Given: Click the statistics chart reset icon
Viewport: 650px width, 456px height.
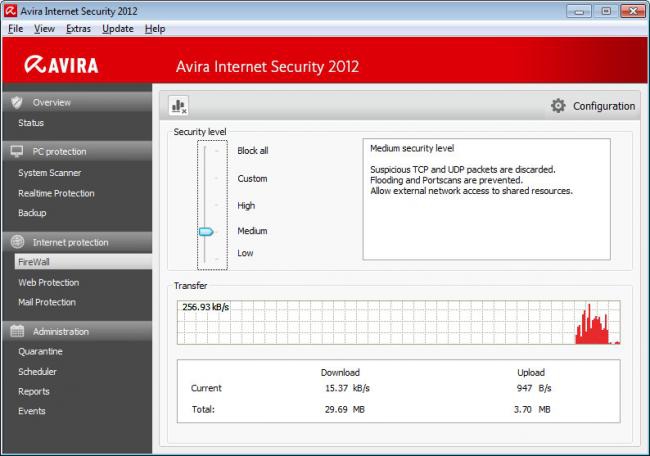Looking at the screenshot, I should tap(179, 106).
